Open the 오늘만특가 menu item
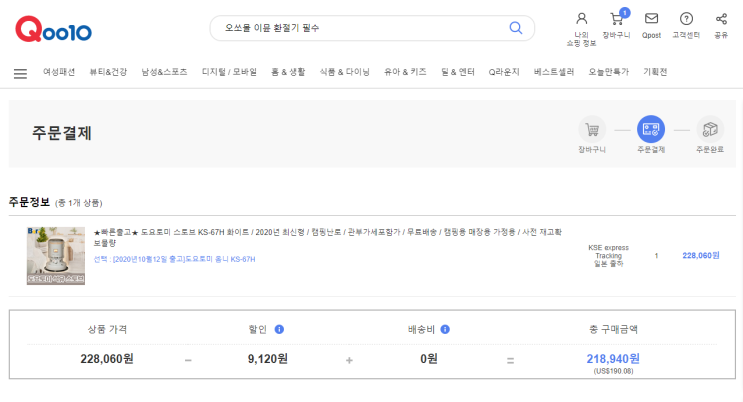743x402 pixels. [x=609, y=72]
